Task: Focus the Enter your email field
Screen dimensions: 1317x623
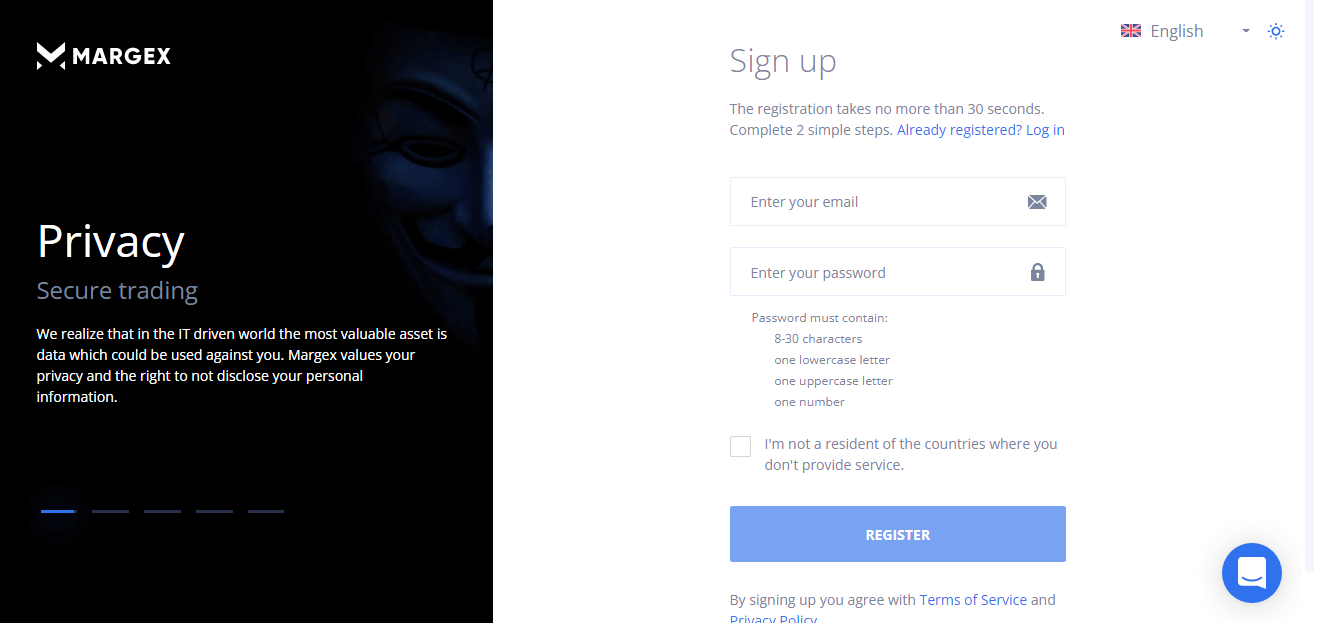Action: coord(880,202)
